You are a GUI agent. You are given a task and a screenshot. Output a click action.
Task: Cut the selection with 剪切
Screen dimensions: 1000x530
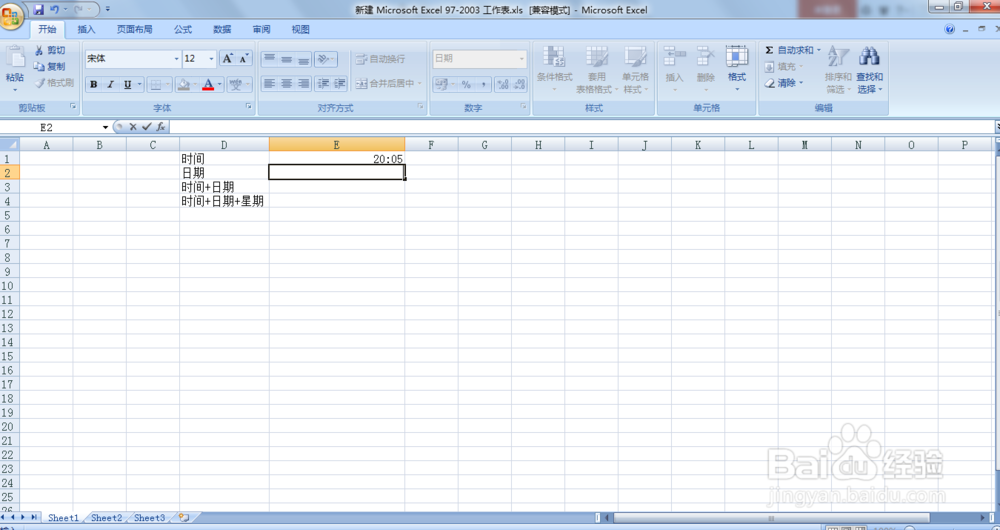[x=49, y=50]
